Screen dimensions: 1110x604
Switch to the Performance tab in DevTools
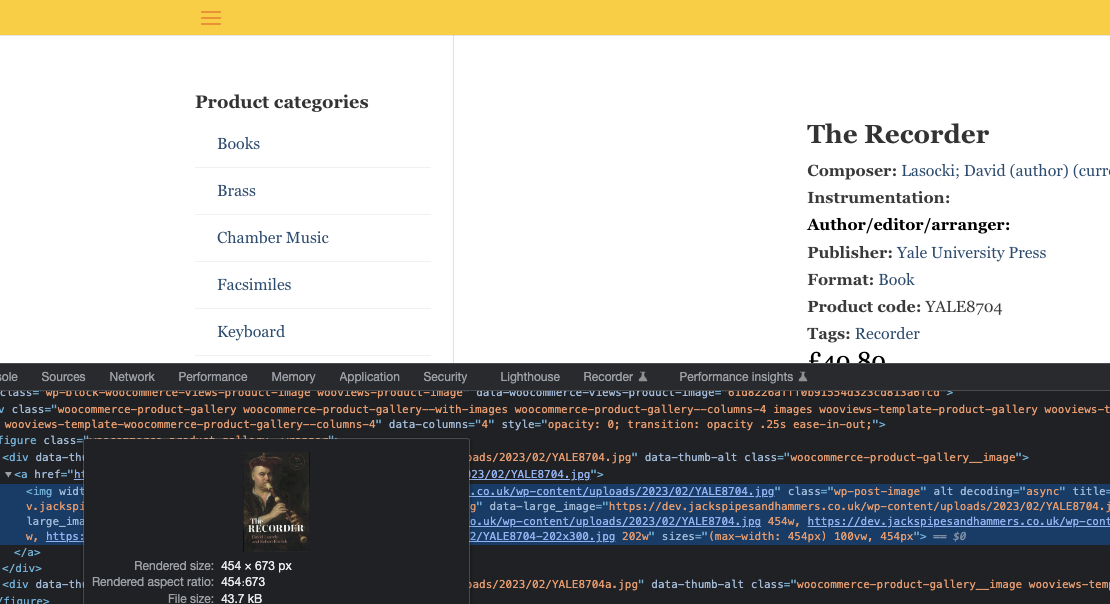212,377
